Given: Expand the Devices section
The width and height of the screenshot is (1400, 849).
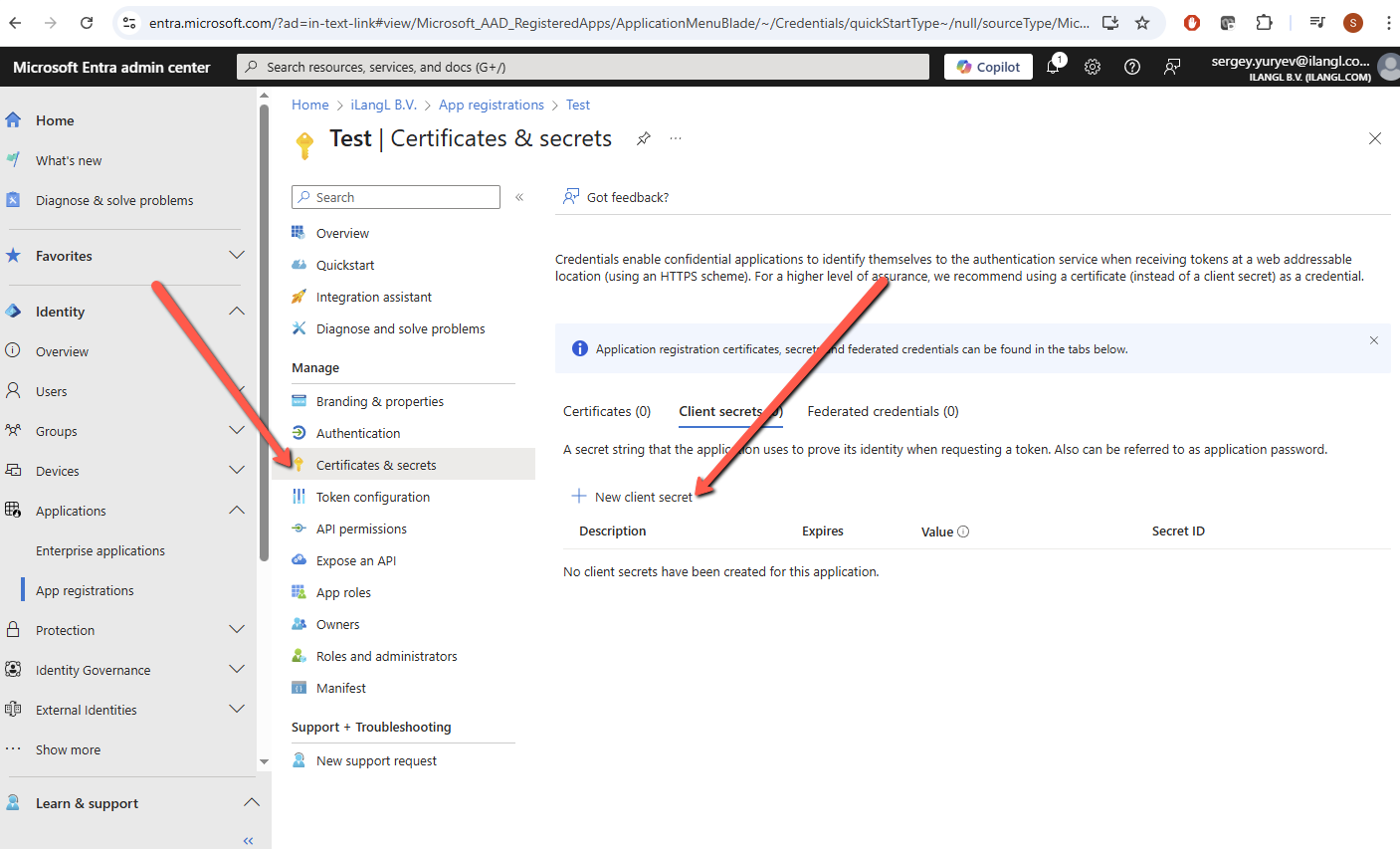Looking at the screenshot, I should coord(237,471).
